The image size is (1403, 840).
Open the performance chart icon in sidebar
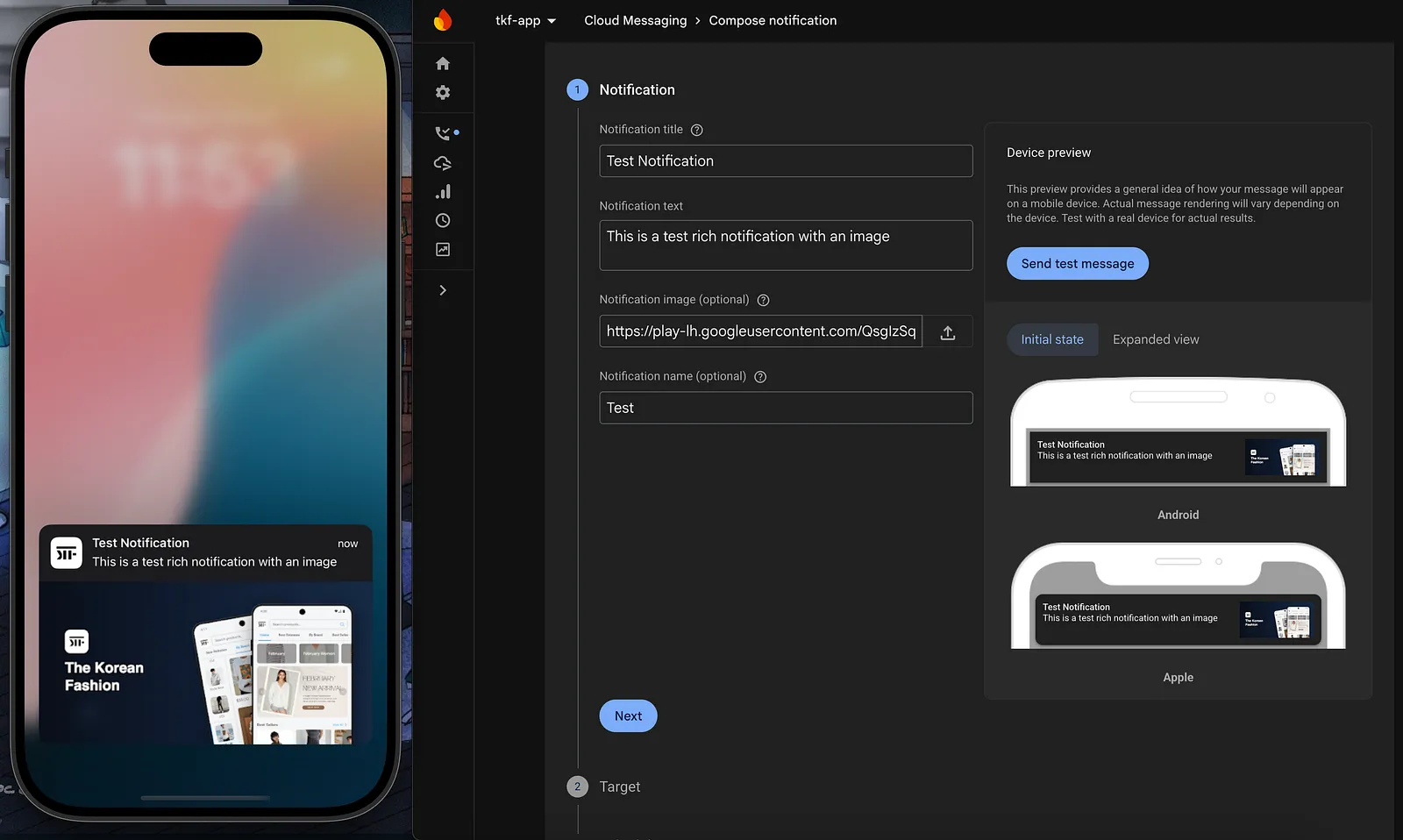(443, 249)
